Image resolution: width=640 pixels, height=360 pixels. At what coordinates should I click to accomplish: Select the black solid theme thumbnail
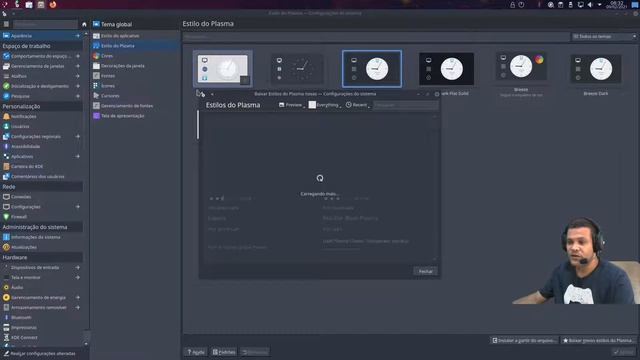pos(447,69)
